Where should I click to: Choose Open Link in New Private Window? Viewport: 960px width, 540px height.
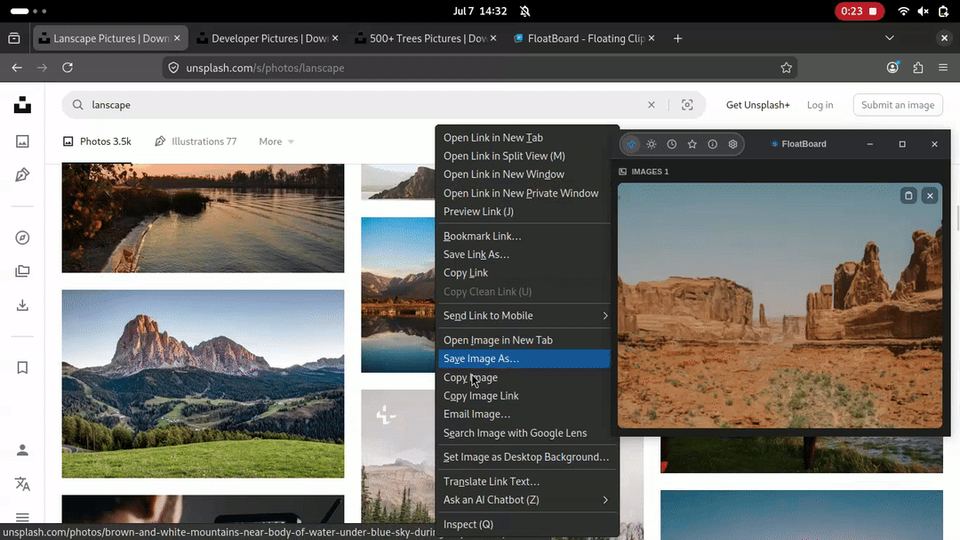tap(524, 193)
